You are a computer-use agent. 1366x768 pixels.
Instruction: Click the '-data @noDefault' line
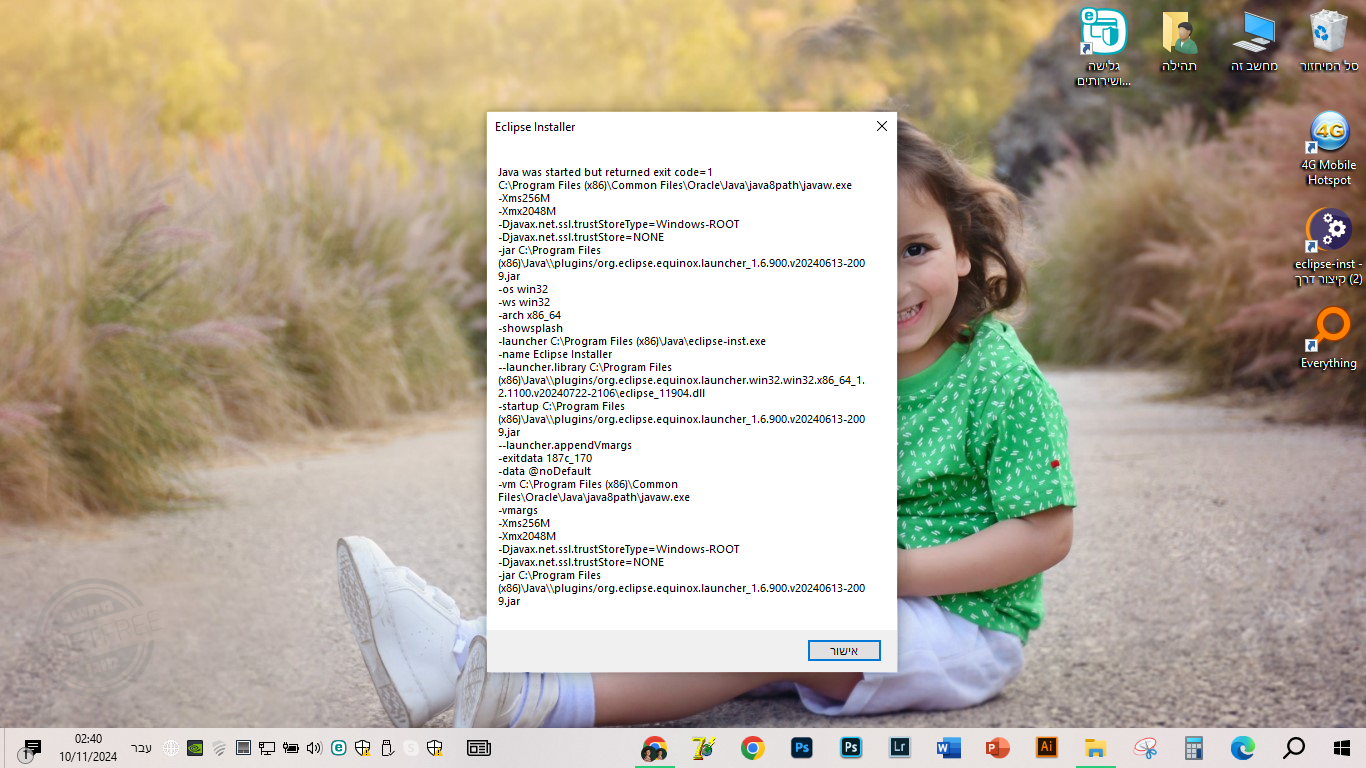pyautogui.click(x=545, y=471)
